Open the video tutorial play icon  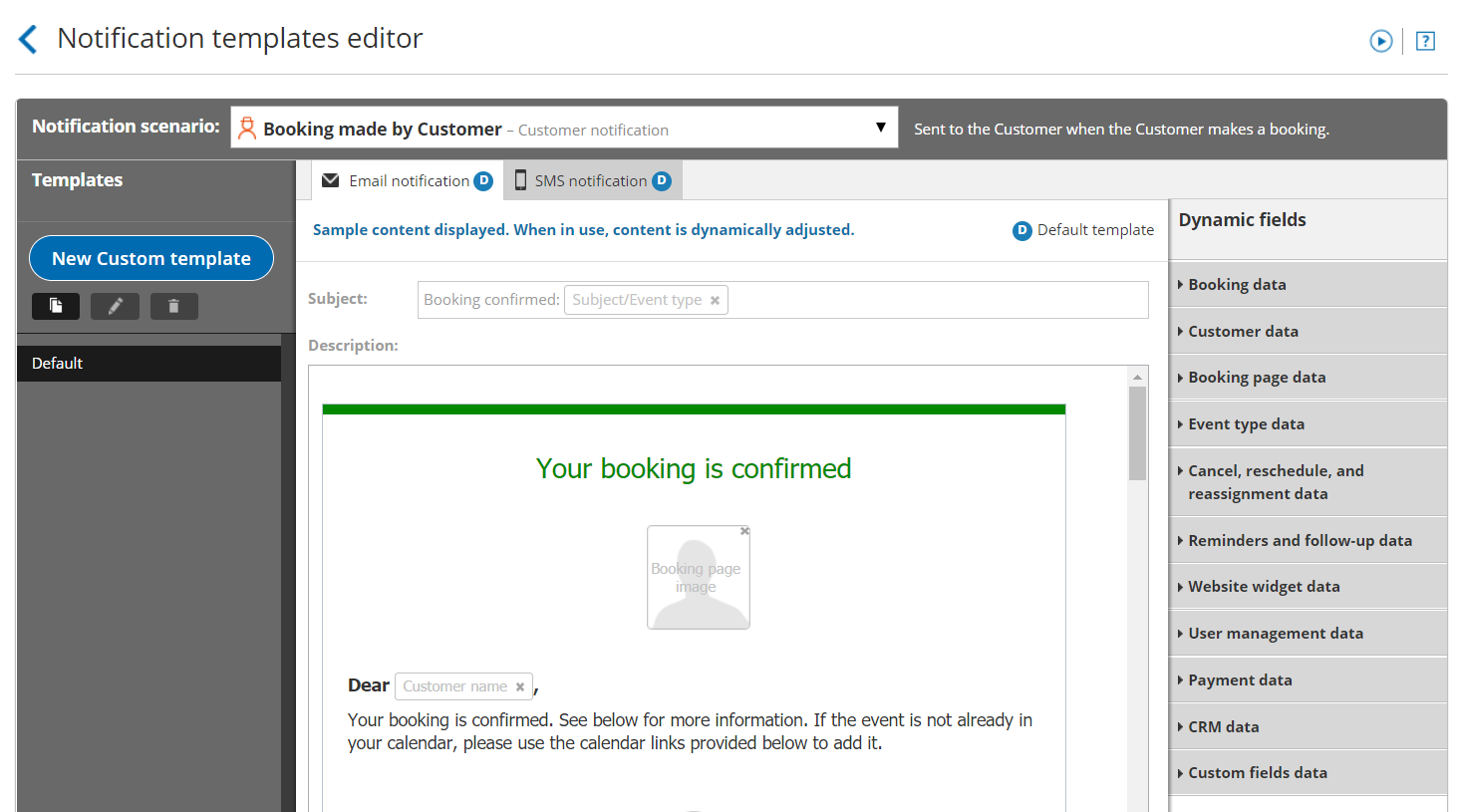(x=1380, y=41)
